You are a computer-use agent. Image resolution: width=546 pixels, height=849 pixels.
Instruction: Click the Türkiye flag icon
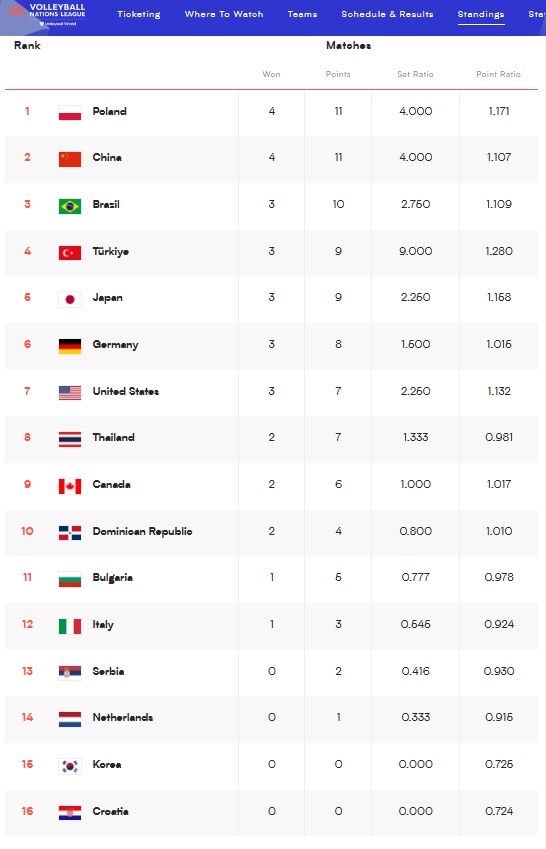pyautogui.click(x=70, y=253)
